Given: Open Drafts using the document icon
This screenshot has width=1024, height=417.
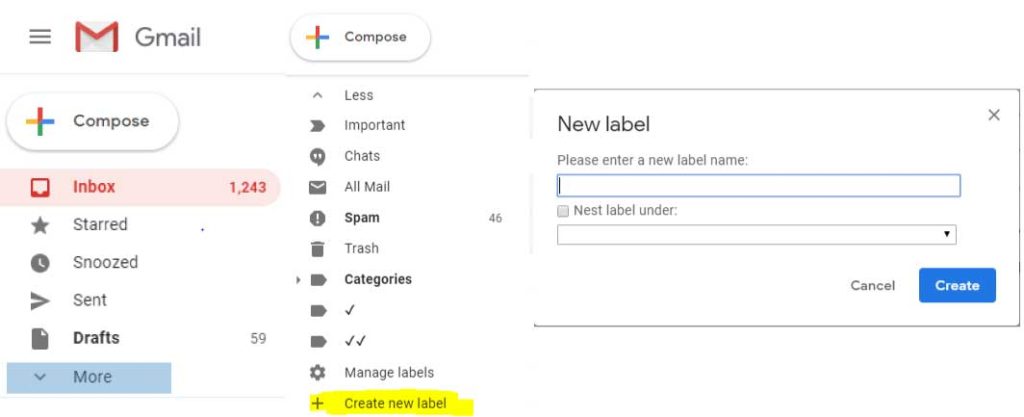Looking at the screenshot, I should pyautogui.click(x=40, y=338).
